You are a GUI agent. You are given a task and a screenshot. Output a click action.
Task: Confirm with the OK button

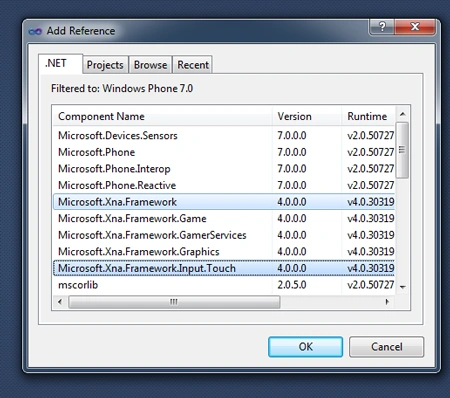(x=305, y=347)
